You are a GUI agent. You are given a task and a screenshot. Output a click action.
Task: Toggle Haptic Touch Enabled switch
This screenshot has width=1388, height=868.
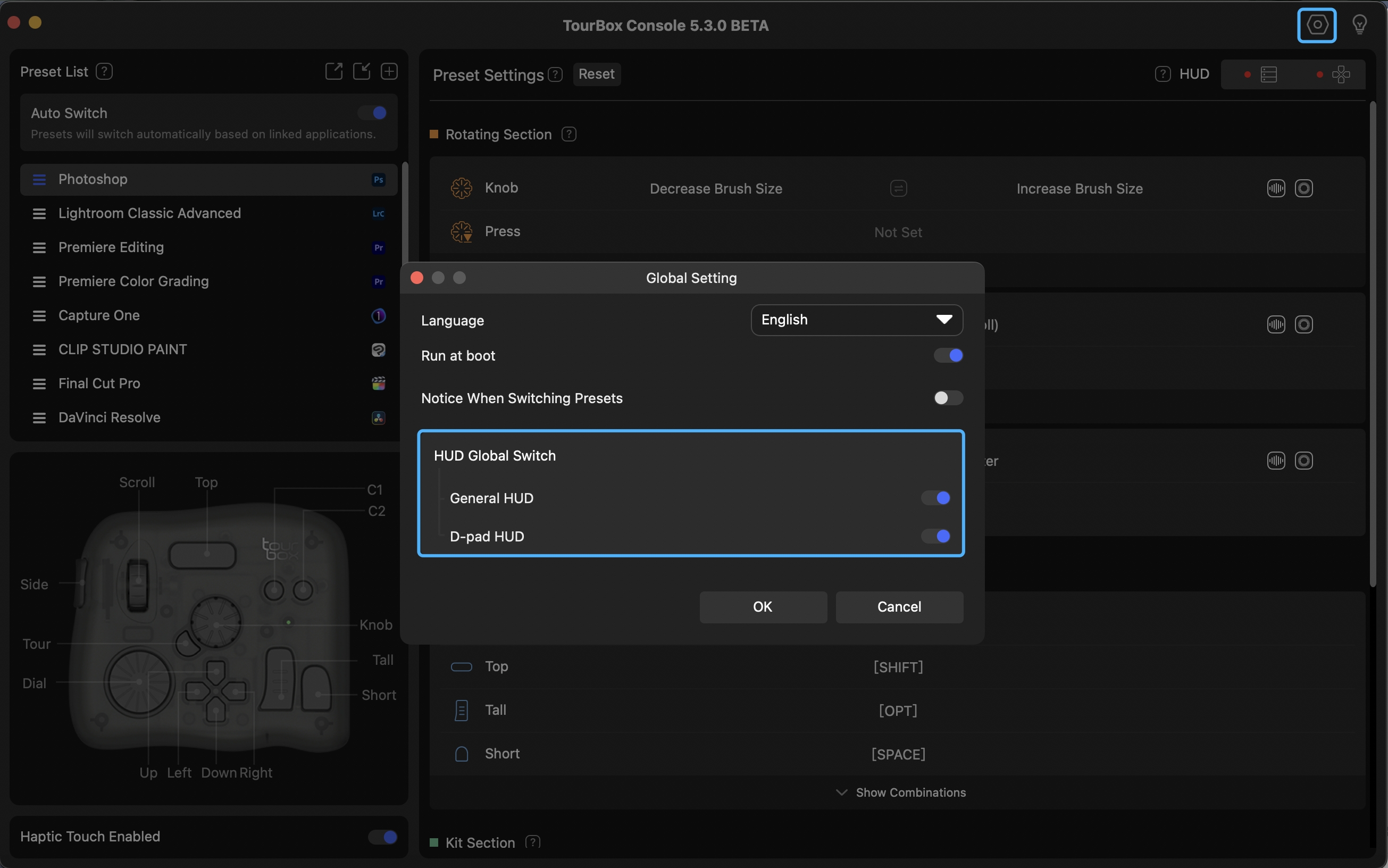pos(383,837)
